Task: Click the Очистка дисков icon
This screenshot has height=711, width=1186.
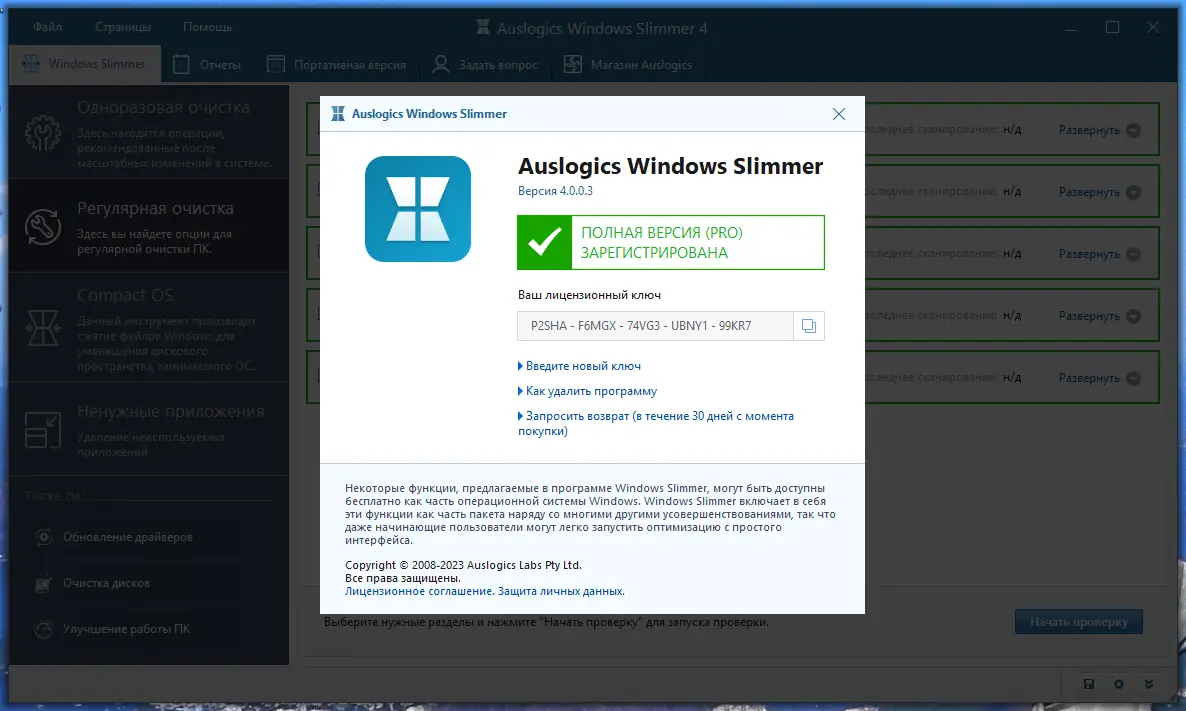Action: [43, 583]
